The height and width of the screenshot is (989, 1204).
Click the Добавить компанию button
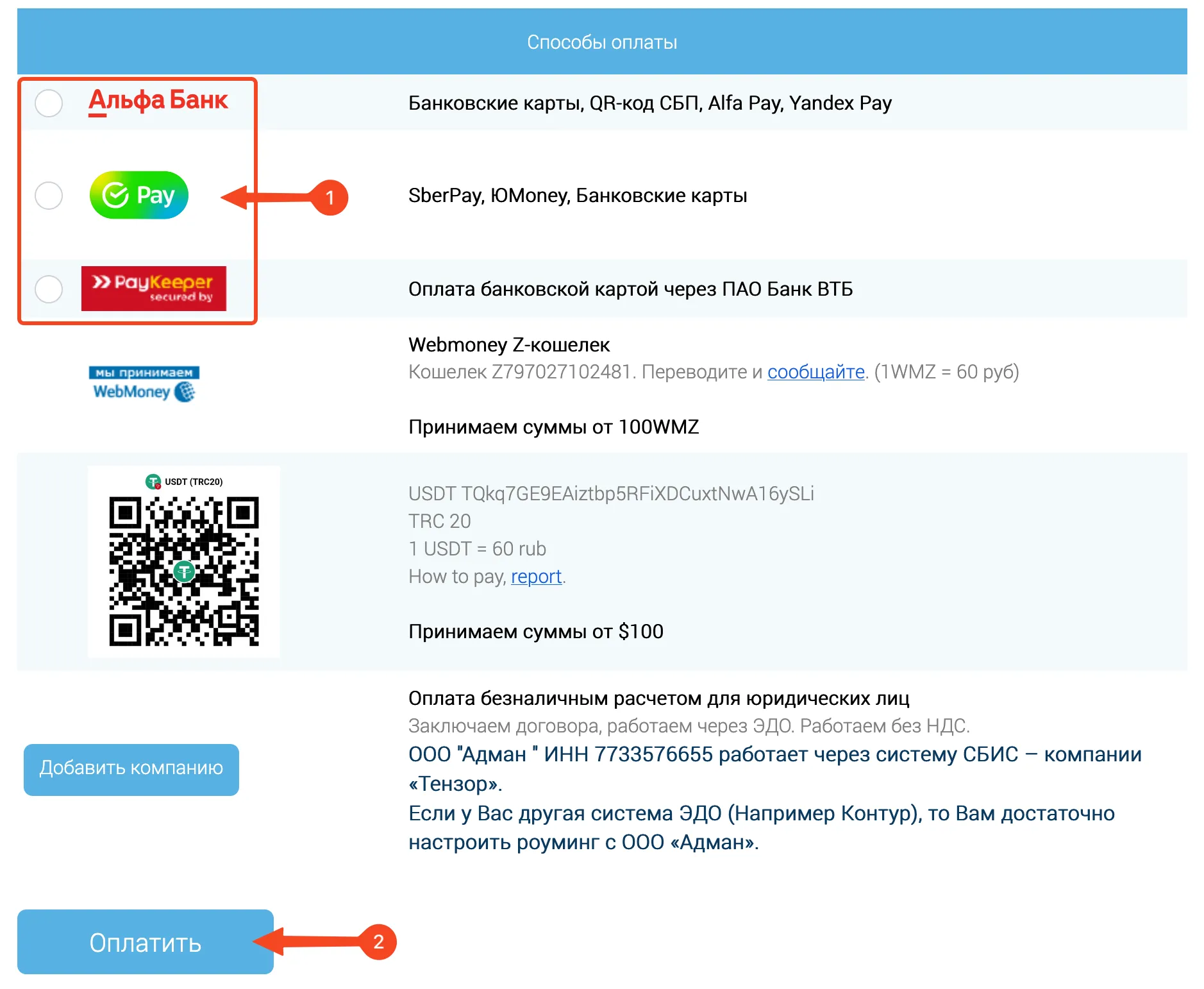pyautogui.click(x=131, y=769)
